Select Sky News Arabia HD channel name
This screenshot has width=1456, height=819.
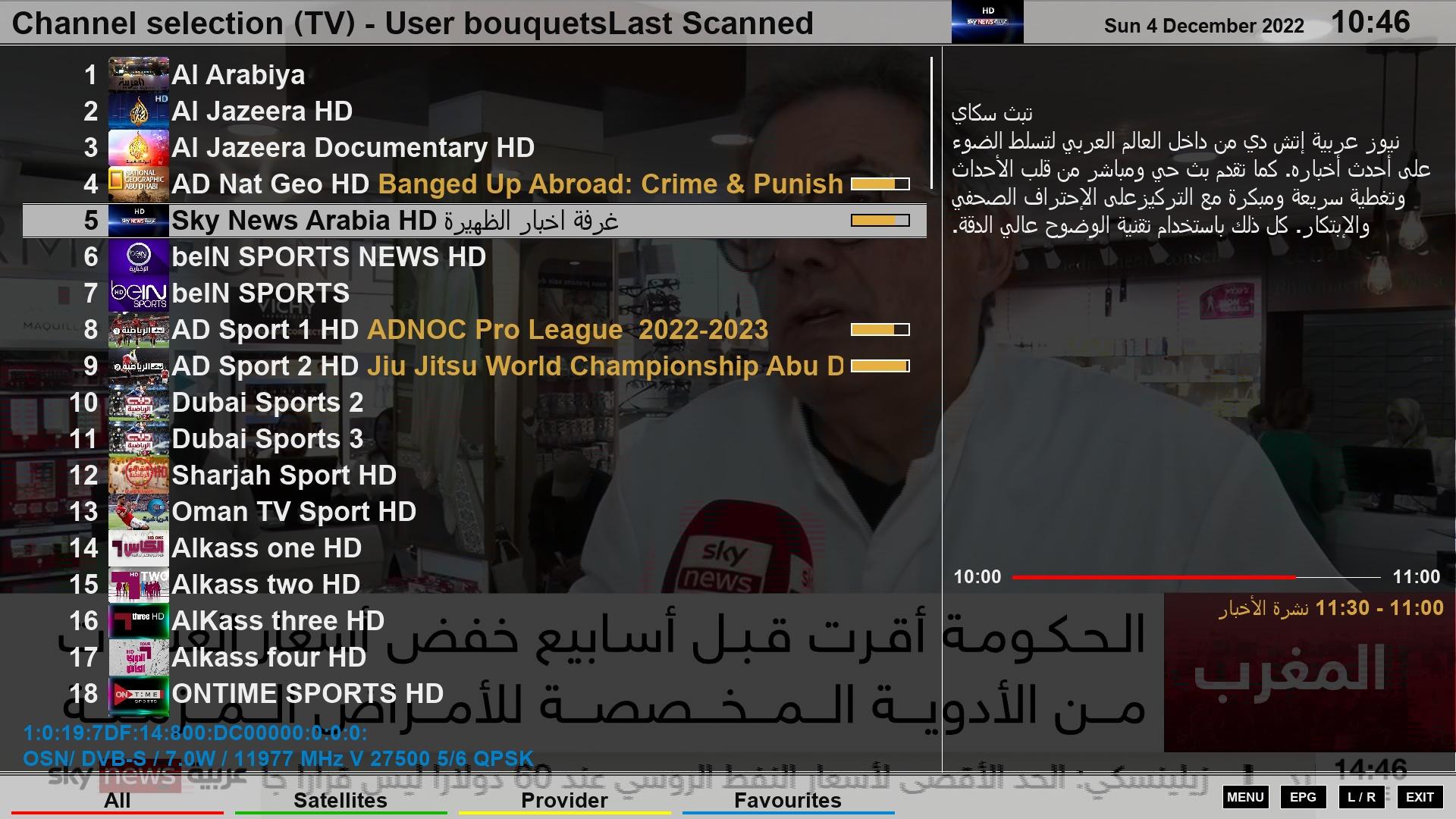click(304, 221)
